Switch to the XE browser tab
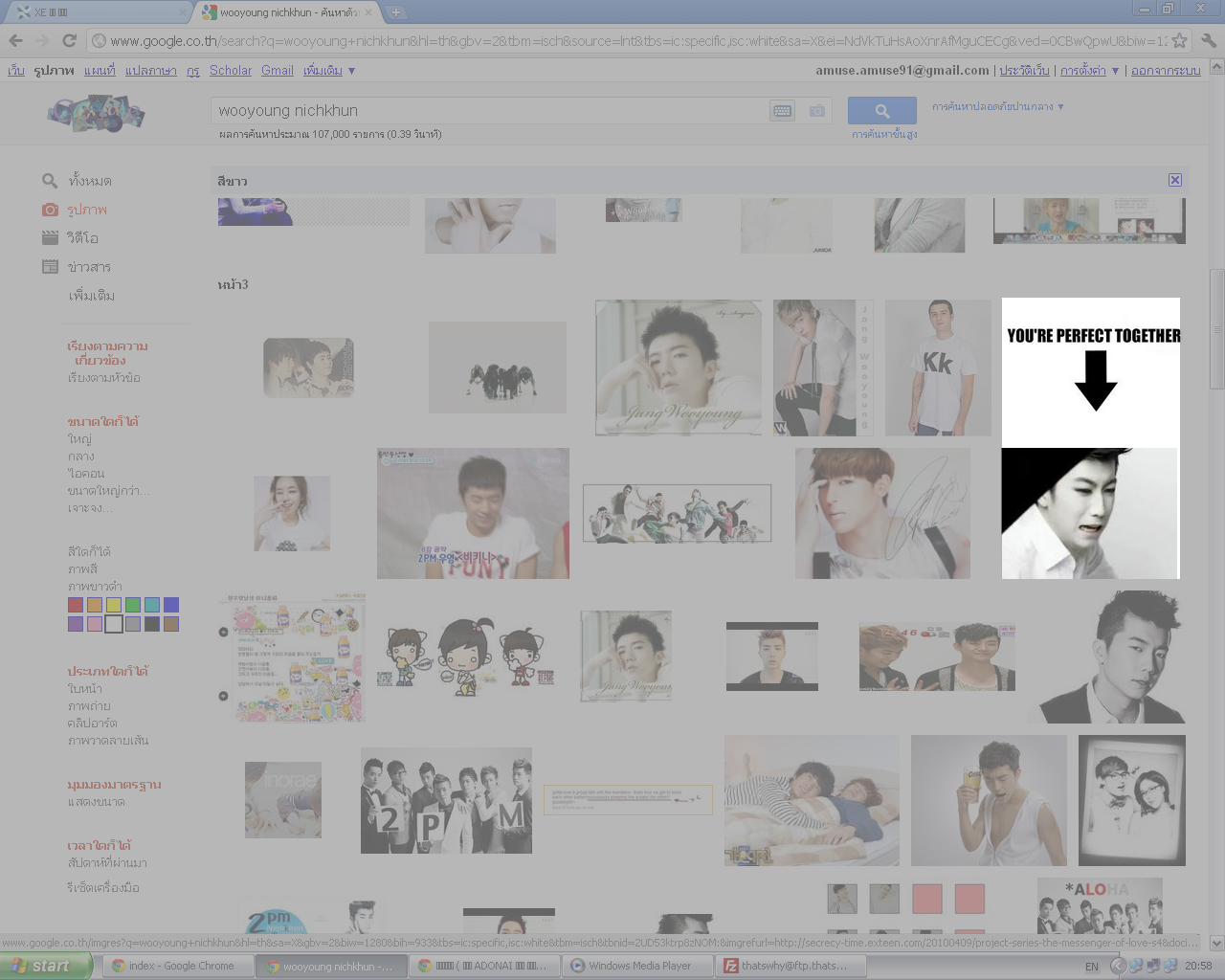The image size is (1225, 980). pyautogui.click(x=96, y=12)
